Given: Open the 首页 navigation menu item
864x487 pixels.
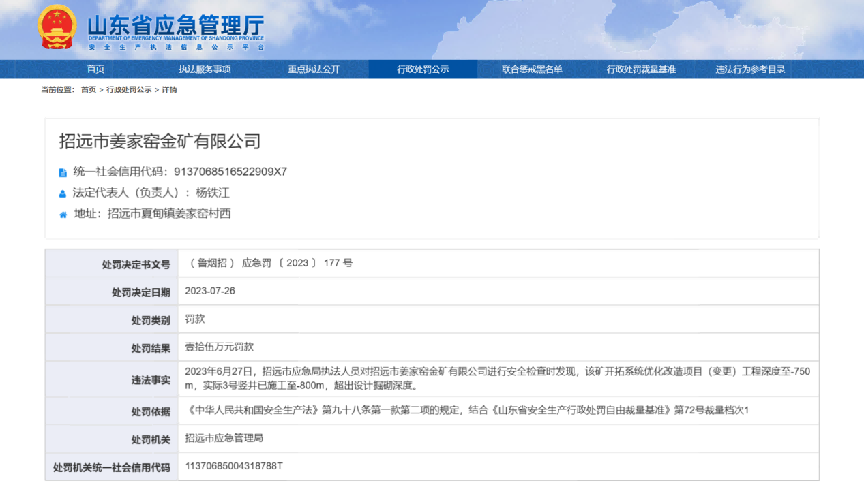Looking at the screenshot, I should click(95, 69).
